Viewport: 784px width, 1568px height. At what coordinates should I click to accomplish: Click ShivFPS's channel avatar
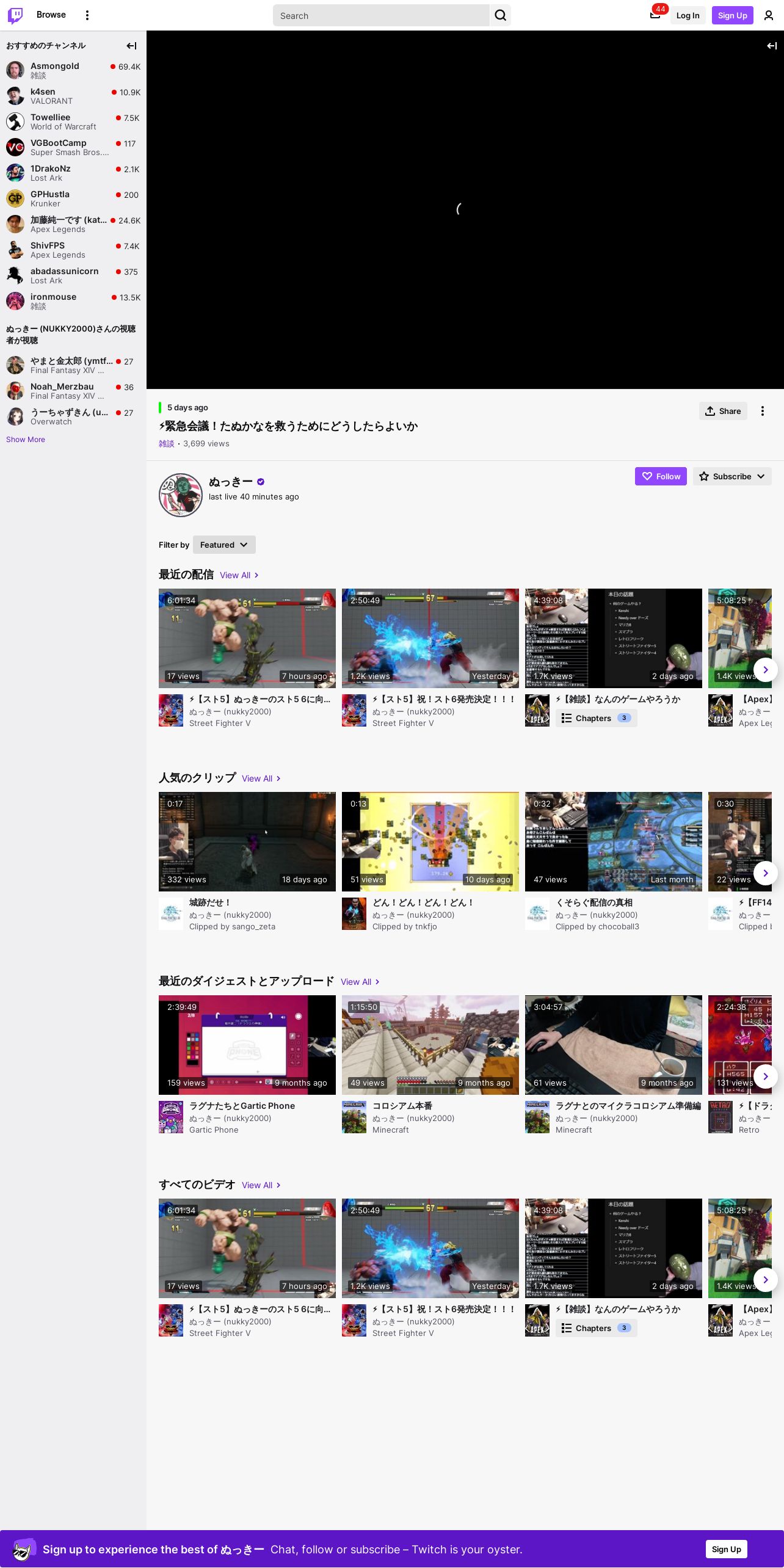[15, 250]
